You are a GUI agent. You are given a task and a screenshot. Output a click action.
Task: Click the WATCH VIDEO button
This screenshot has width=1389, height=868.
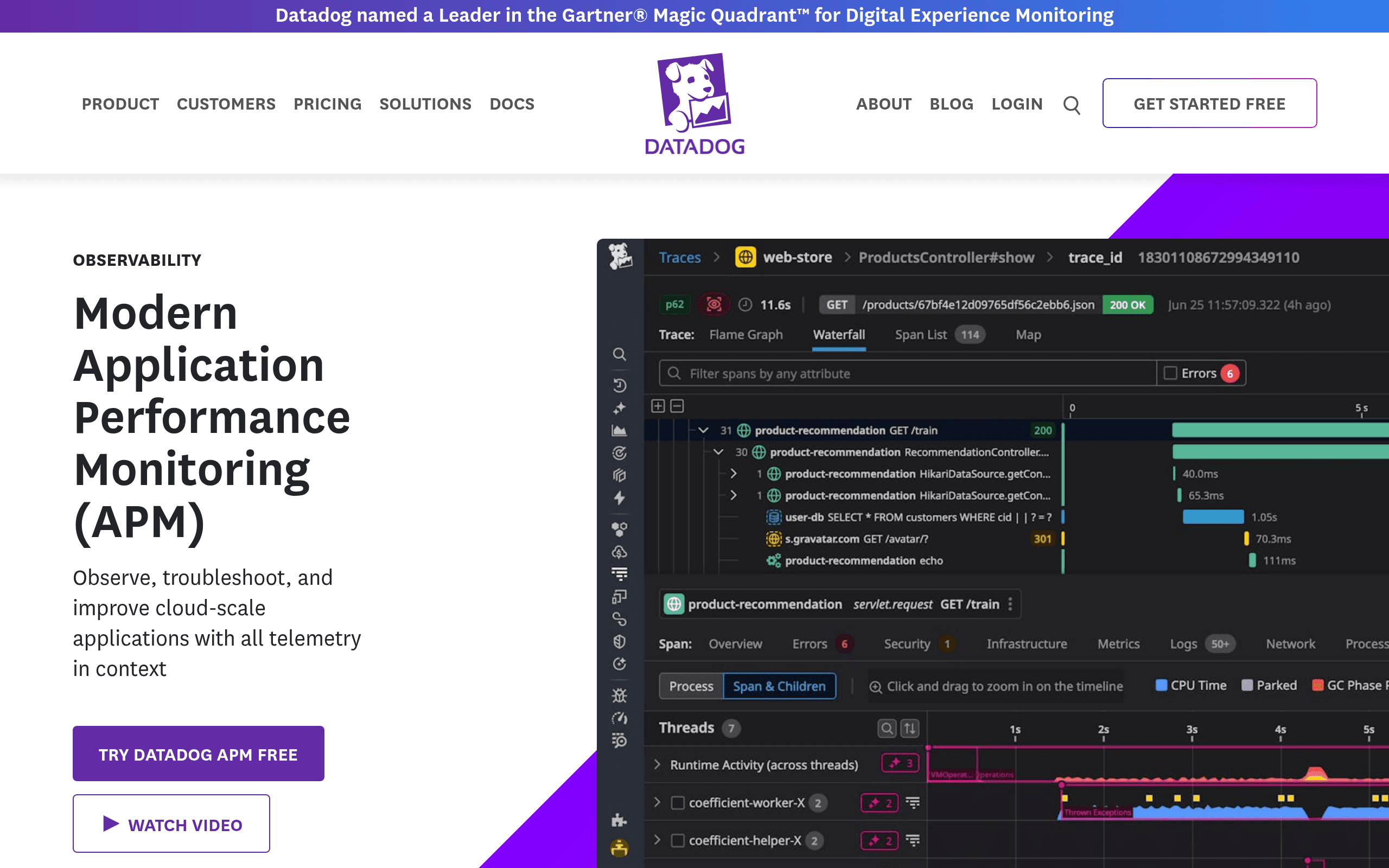(171, 824)
